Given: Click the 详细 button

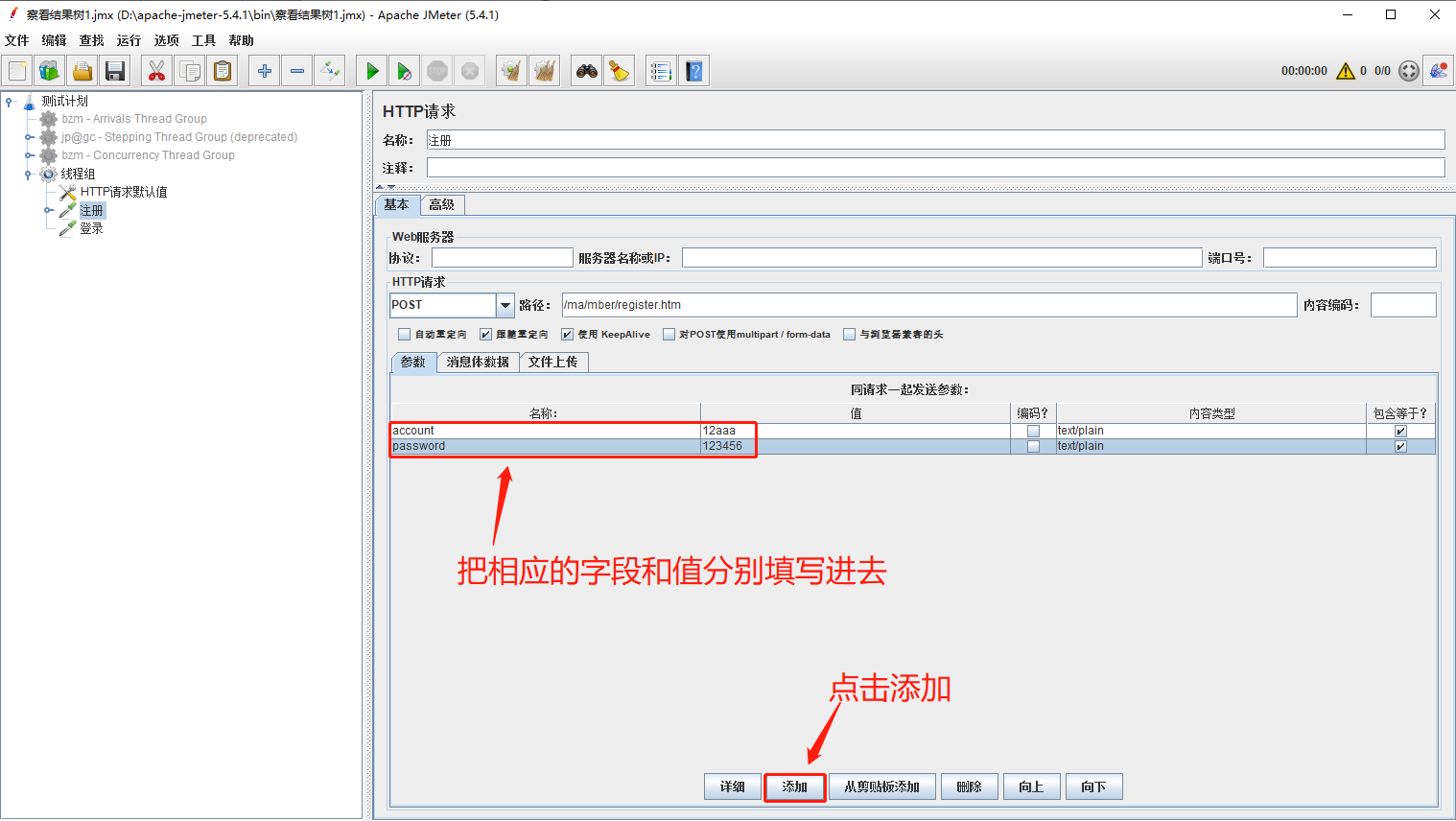Looking at the screenshot, I should [733, 786].
